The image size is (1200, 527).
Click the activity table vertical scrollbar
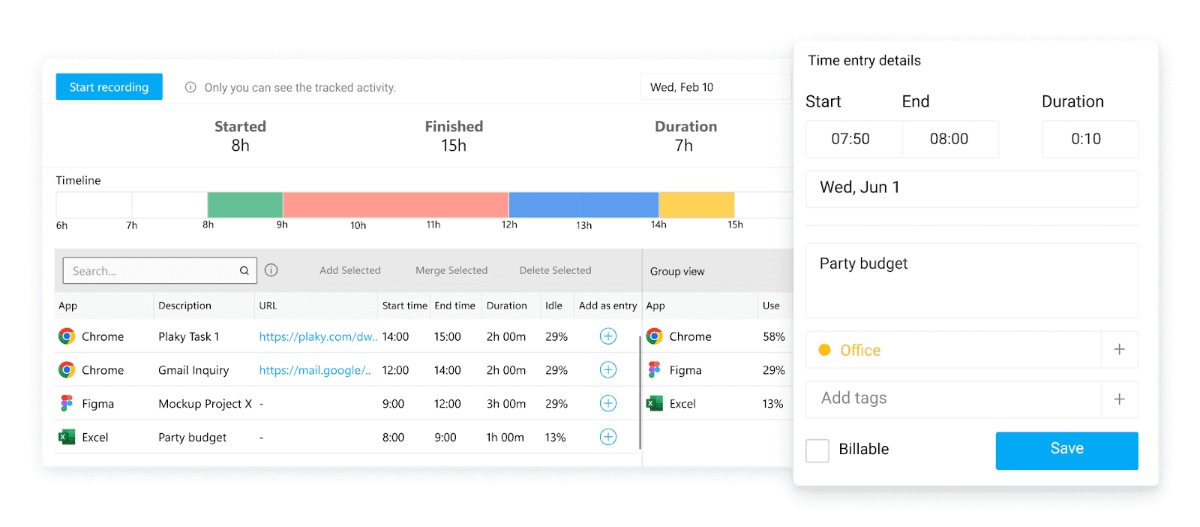click(639, 393)
